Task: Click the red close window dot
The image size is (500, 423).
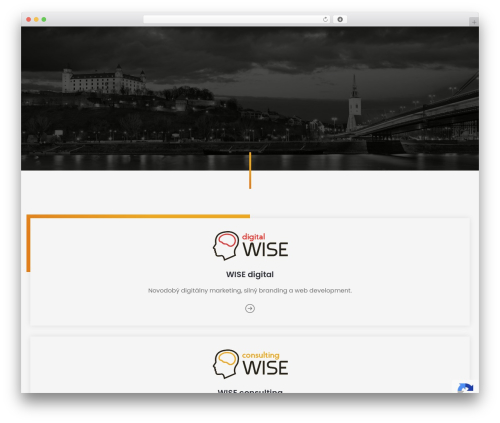Action: [x=29, y=20]
